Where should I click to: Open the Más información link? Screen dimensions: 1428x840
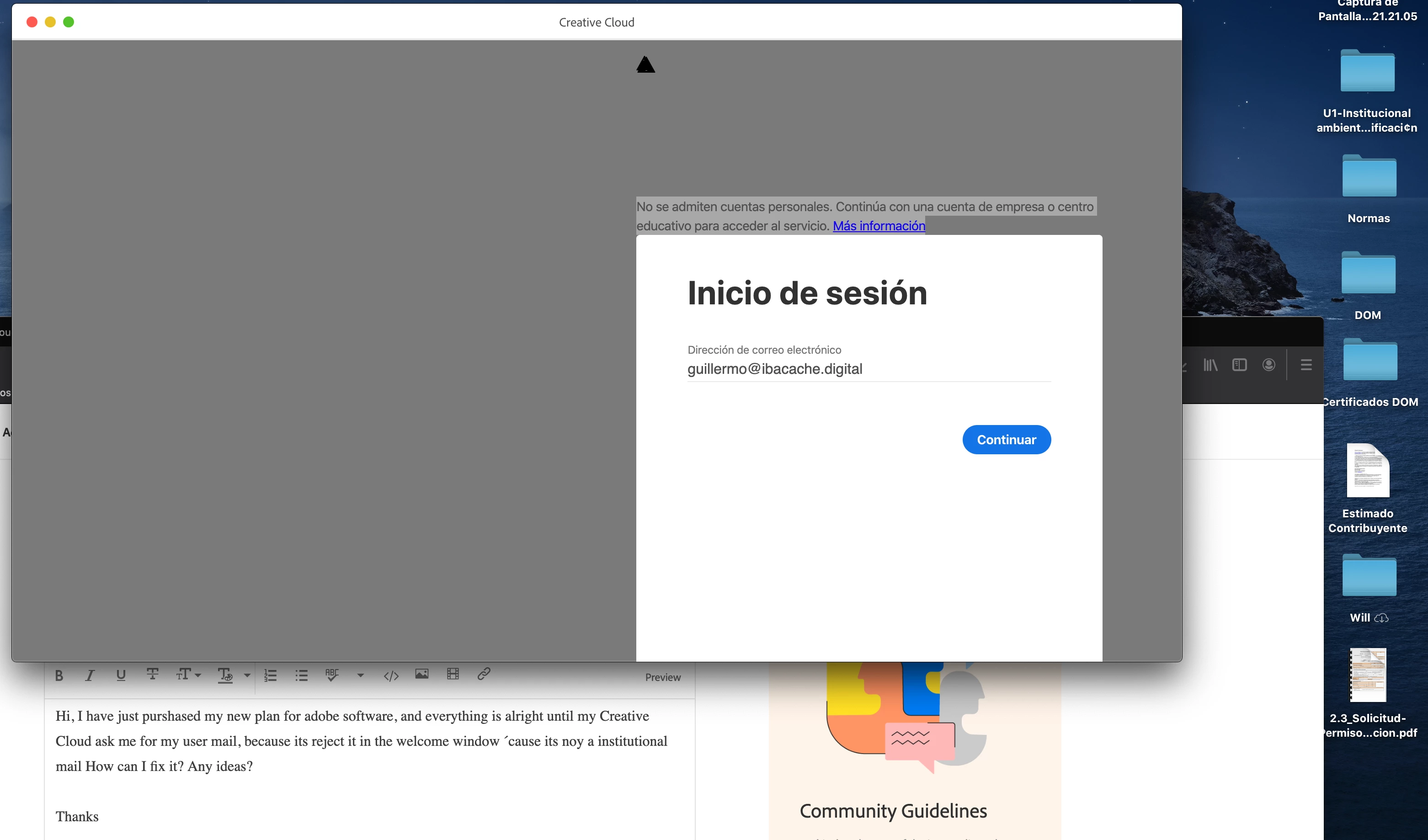[879, 226]
